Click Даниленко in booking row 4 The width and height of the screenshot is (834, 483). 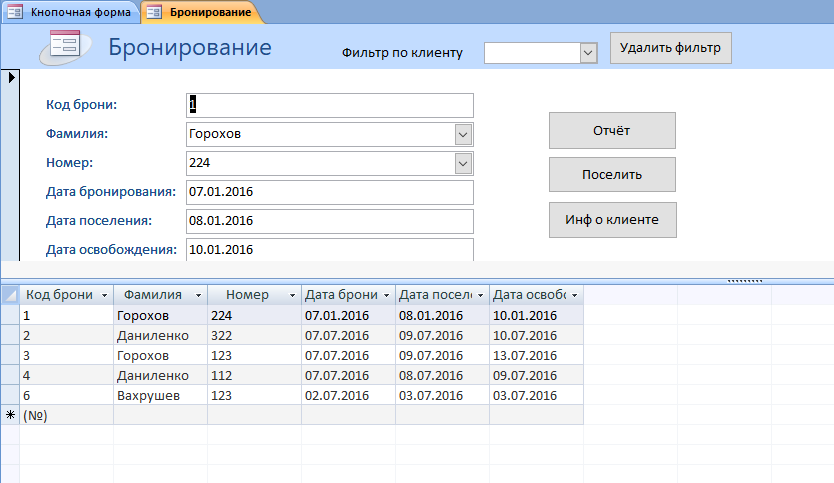coord(161,375)
